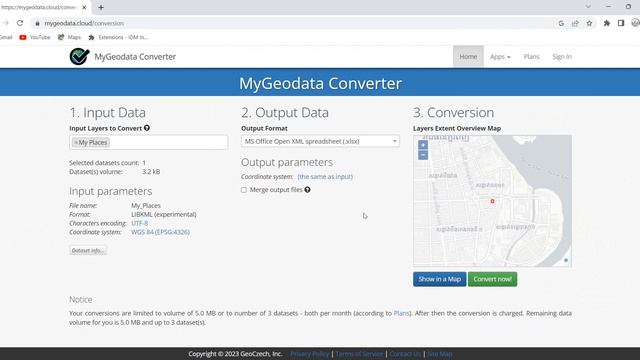Viewport: 640px width, 360px height.
Task: Change UTF-8 characters encoding link
Action: (x=140, y=223)
